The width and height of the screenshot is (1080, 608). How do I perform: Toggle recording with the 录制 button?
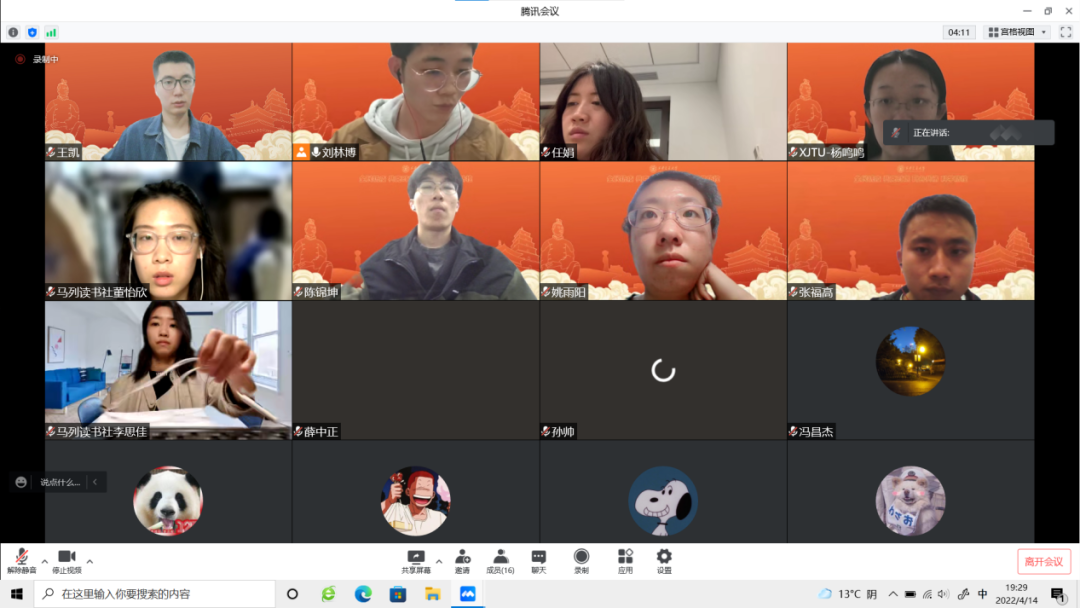(x=581, y=559)
